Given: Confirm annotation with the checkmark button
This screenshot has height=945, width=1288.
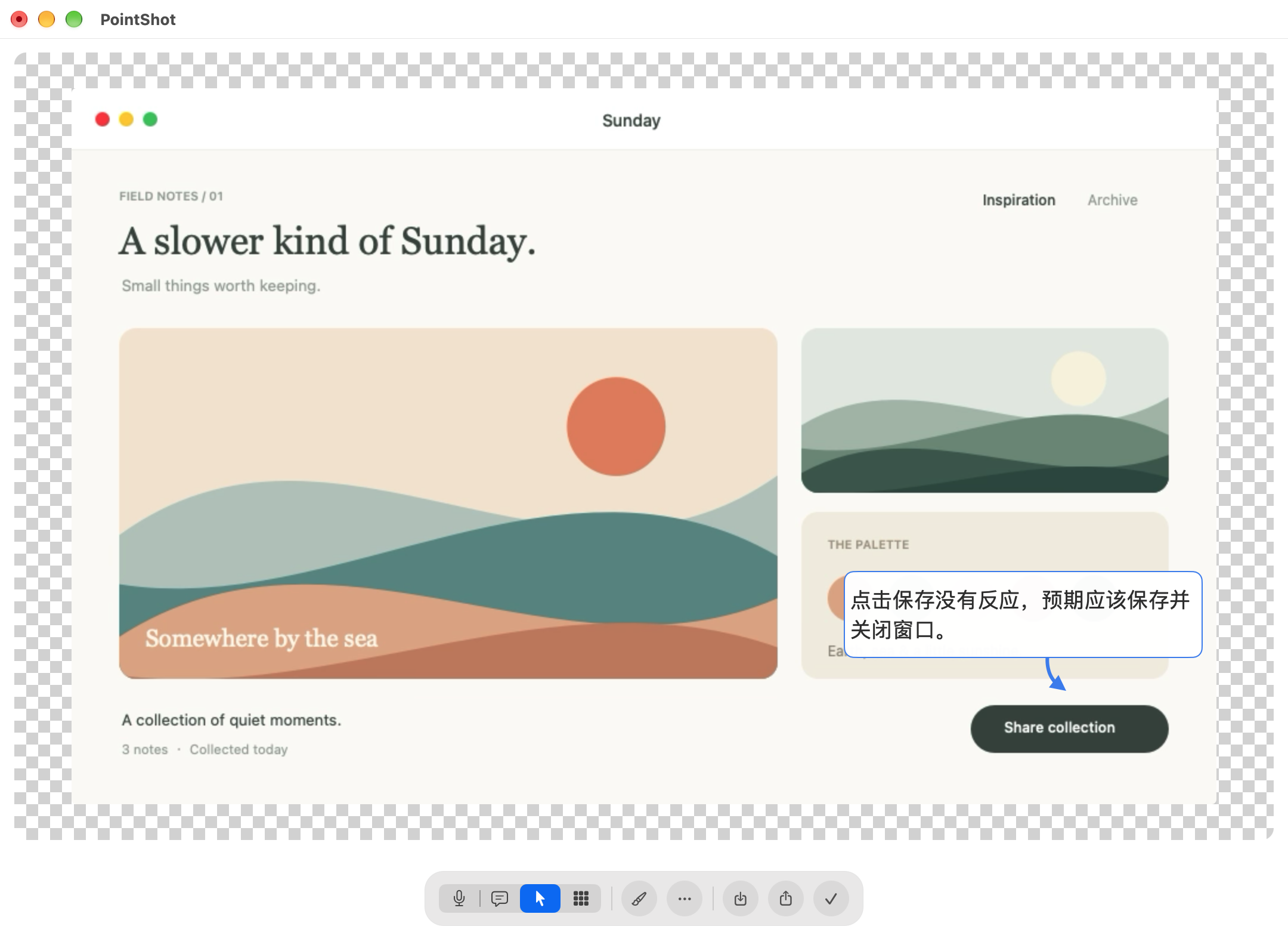Looking at the screenshot, I should coord(831,898).
